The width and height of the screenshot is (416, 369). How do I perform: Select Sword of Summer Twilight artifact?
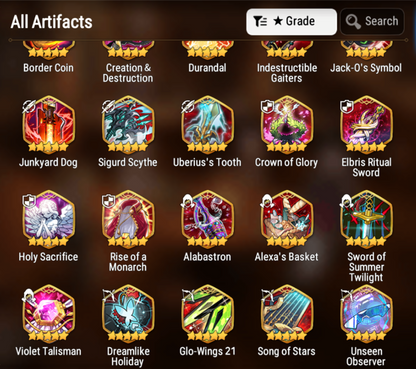coord(366,219)
